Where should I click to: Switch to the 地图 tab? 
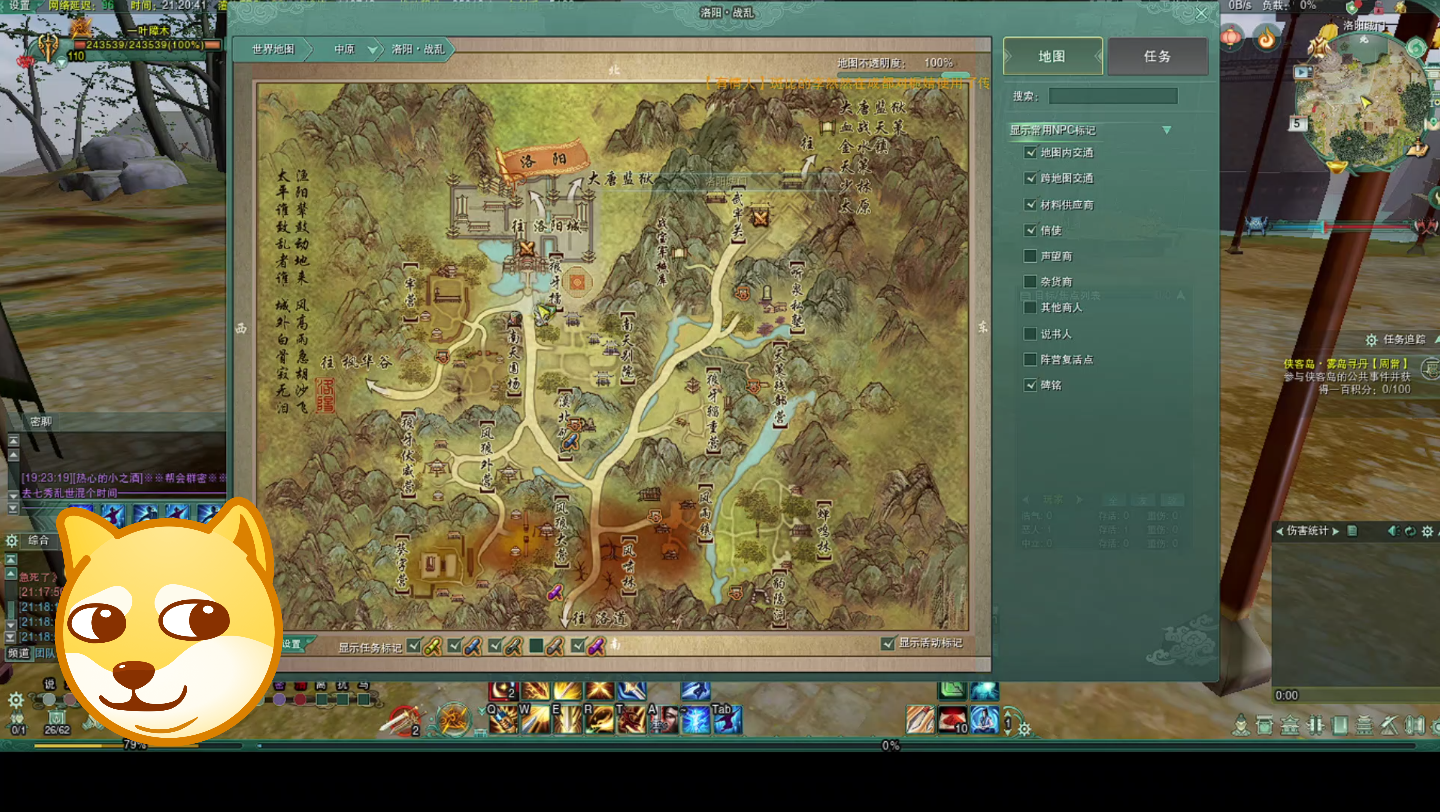(x=1052, y=57)
